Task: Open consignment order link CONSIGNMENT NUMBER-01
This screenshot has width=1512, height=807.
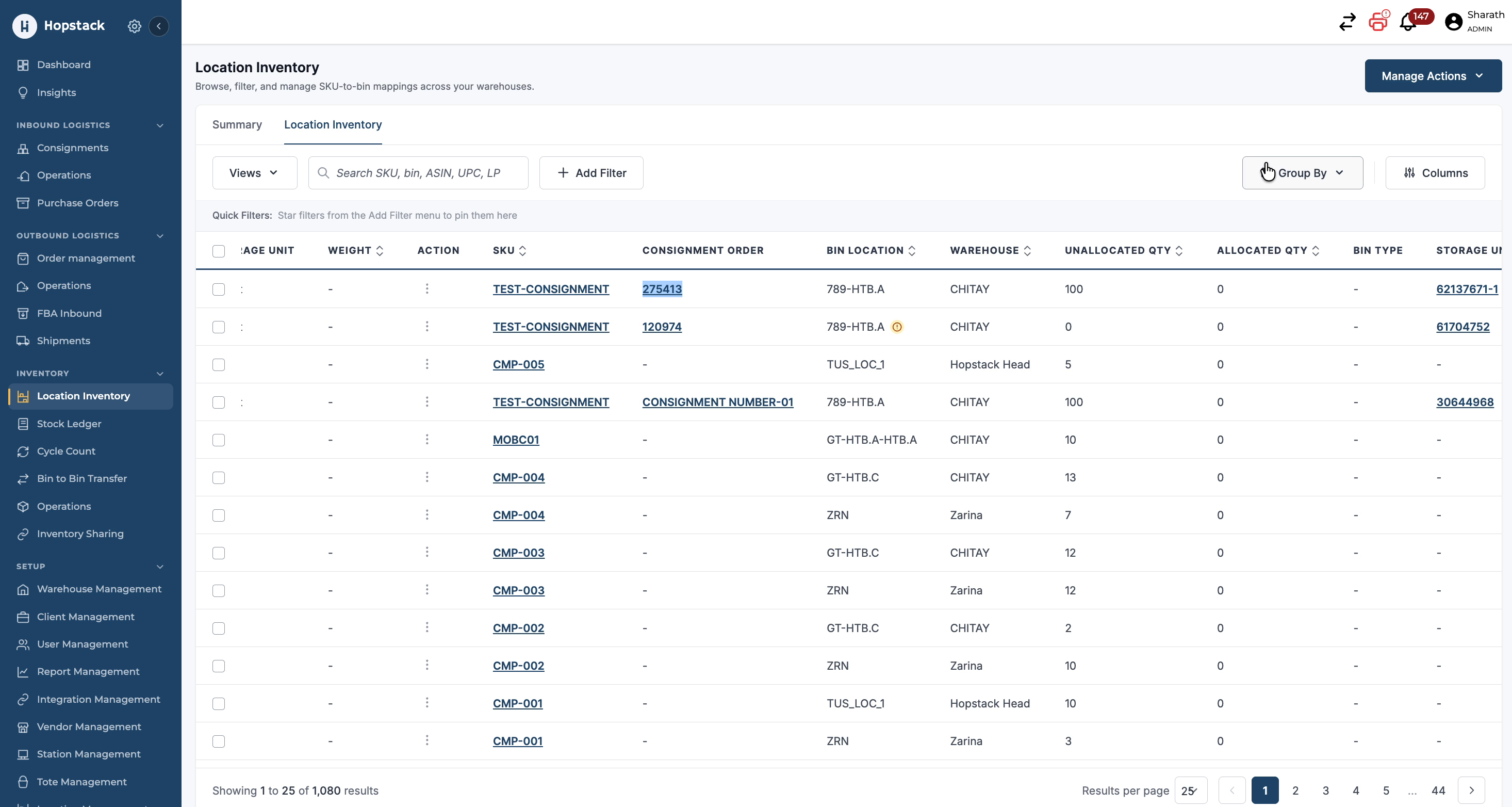Action: [x=717, y=402]
